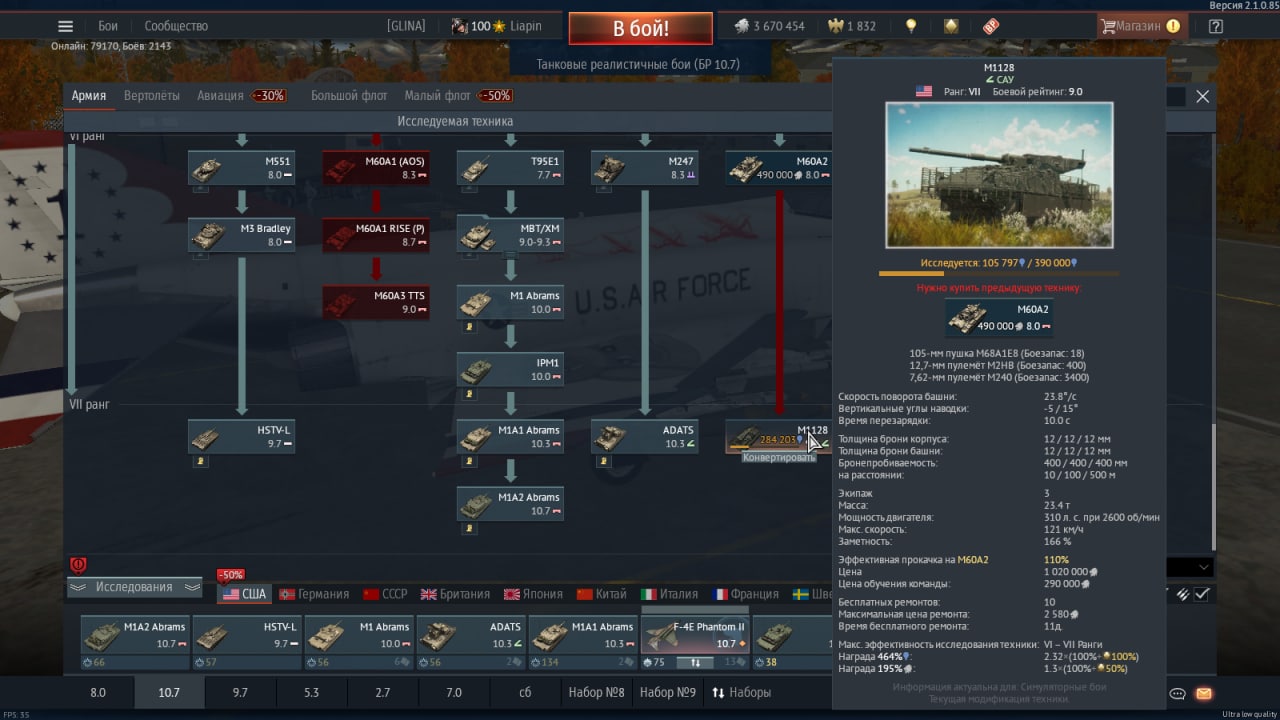Select the 8.0 lineup preset

(x=98, y=692)
